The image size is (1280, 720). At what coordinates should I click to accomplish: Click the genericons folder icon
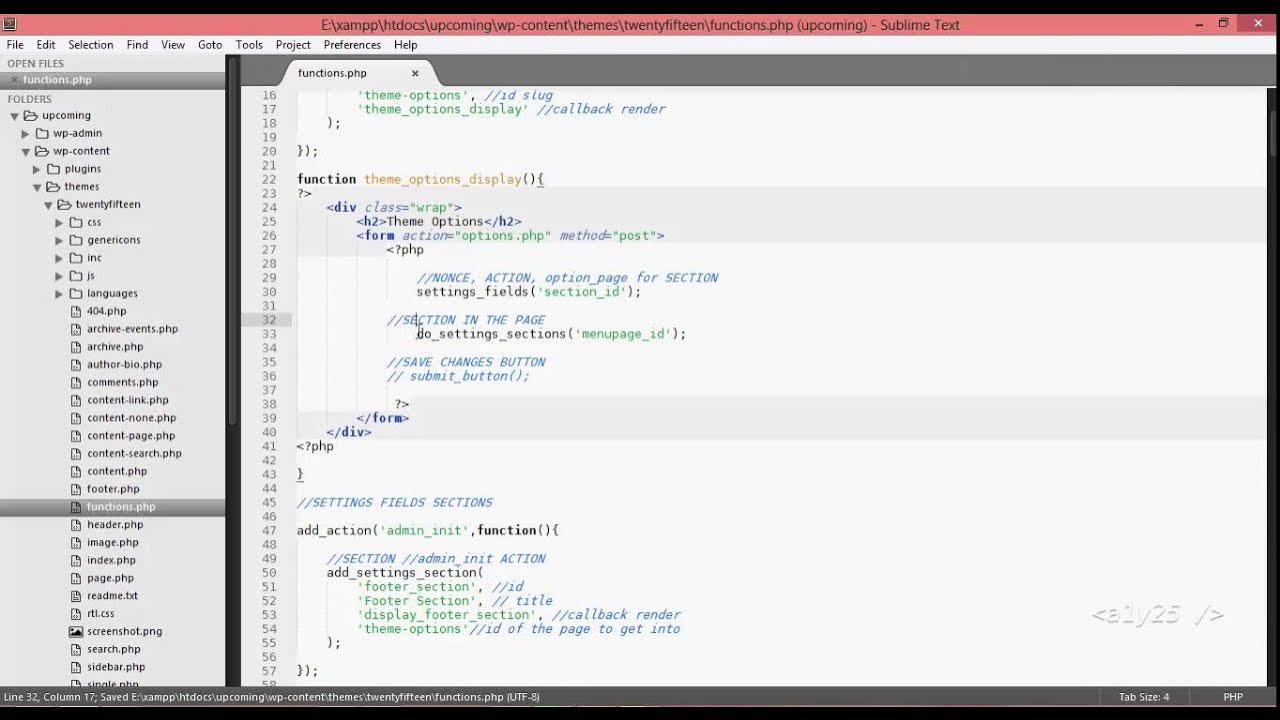coord(75,240)
